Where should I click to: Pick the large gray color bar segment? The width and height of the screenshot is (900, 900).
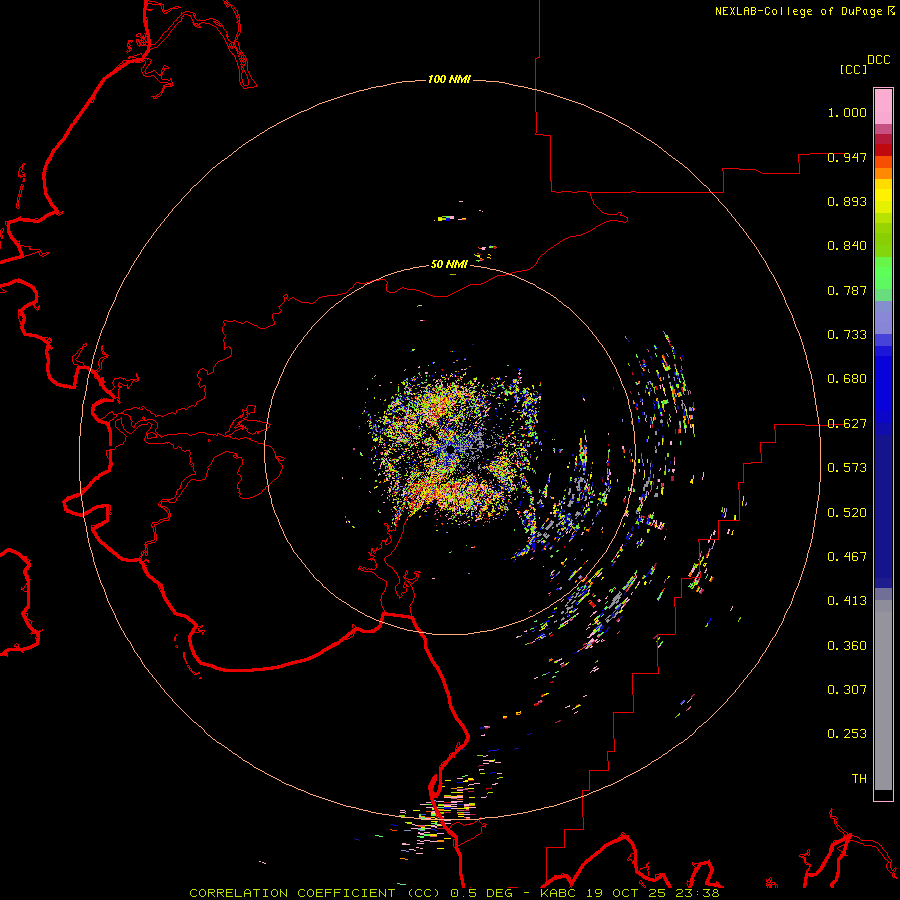point(883,695)
